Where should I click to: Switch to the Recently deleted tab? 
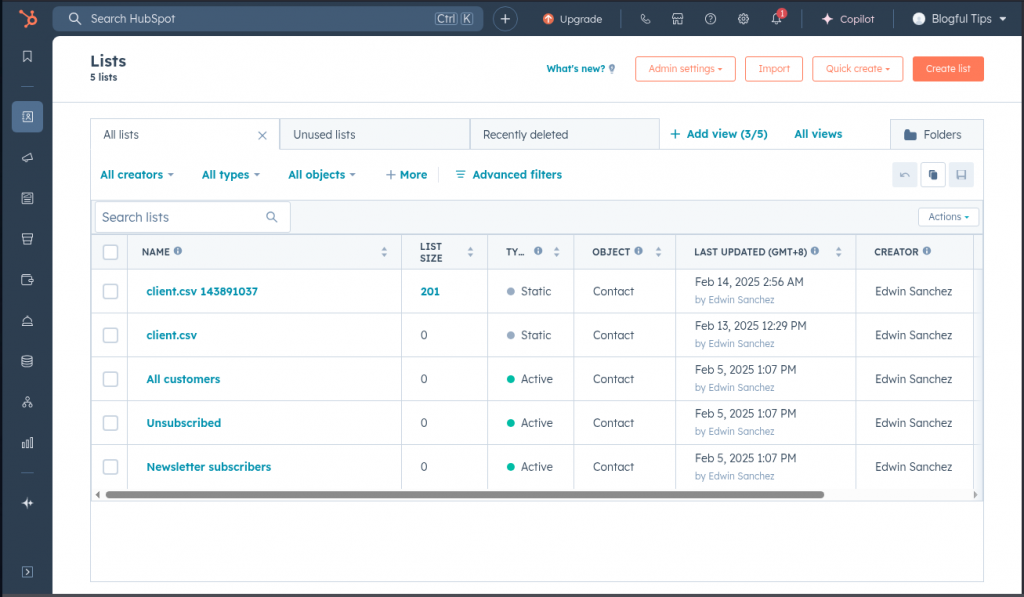coord(565,135)
